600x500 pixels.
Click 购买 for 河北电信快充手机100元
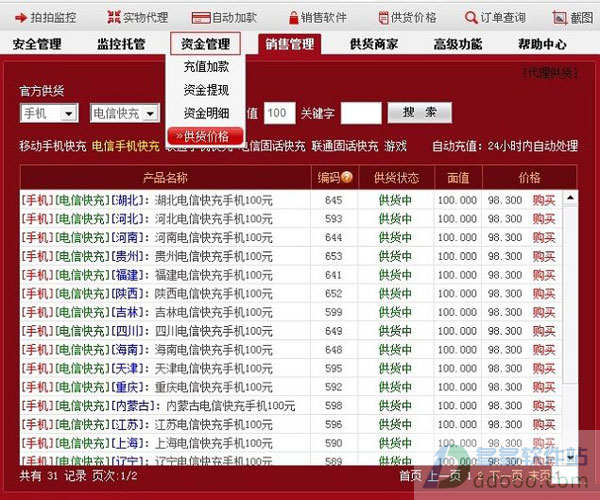tap(544, 219)
